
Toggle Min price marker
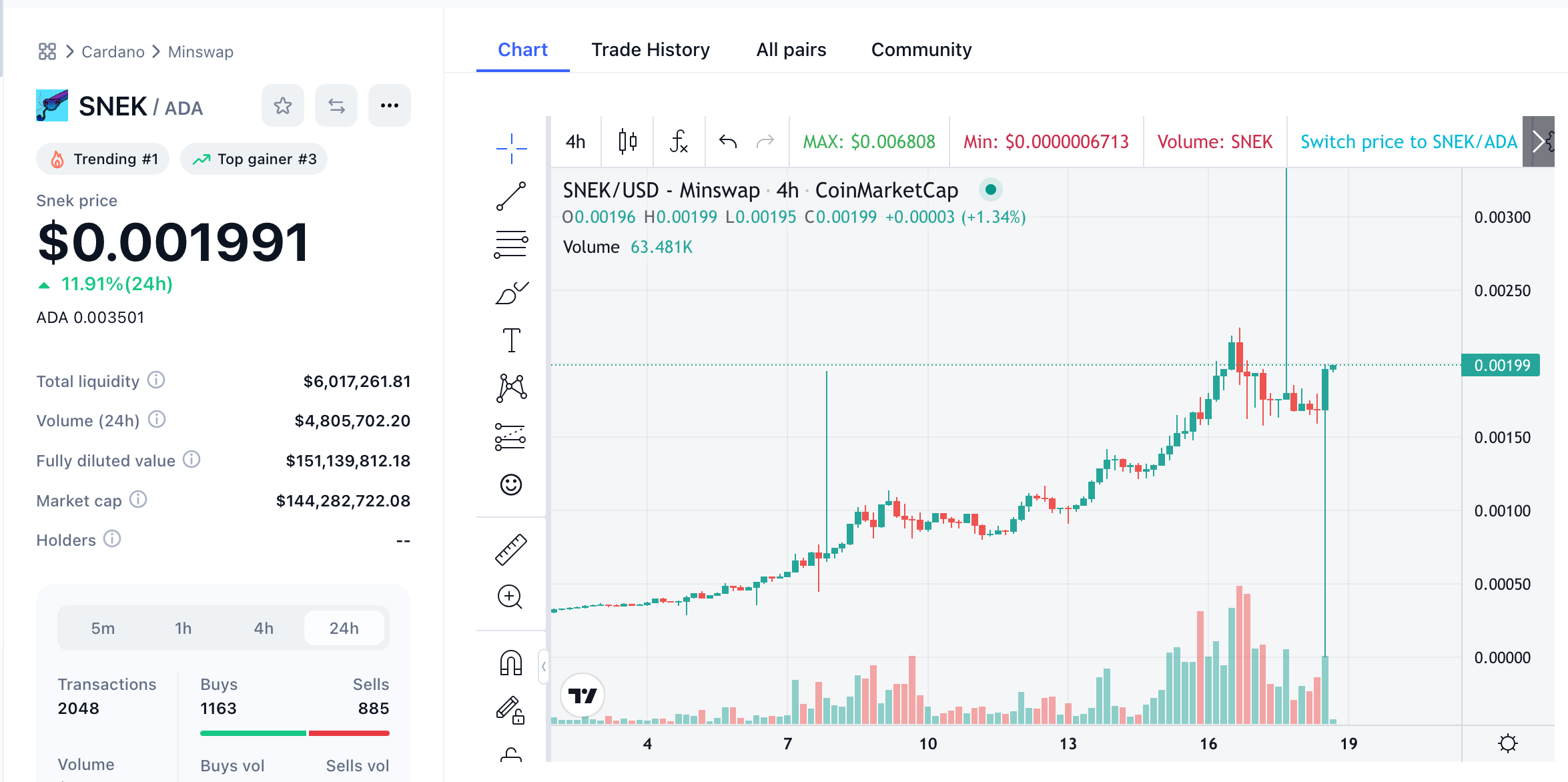1046,141
